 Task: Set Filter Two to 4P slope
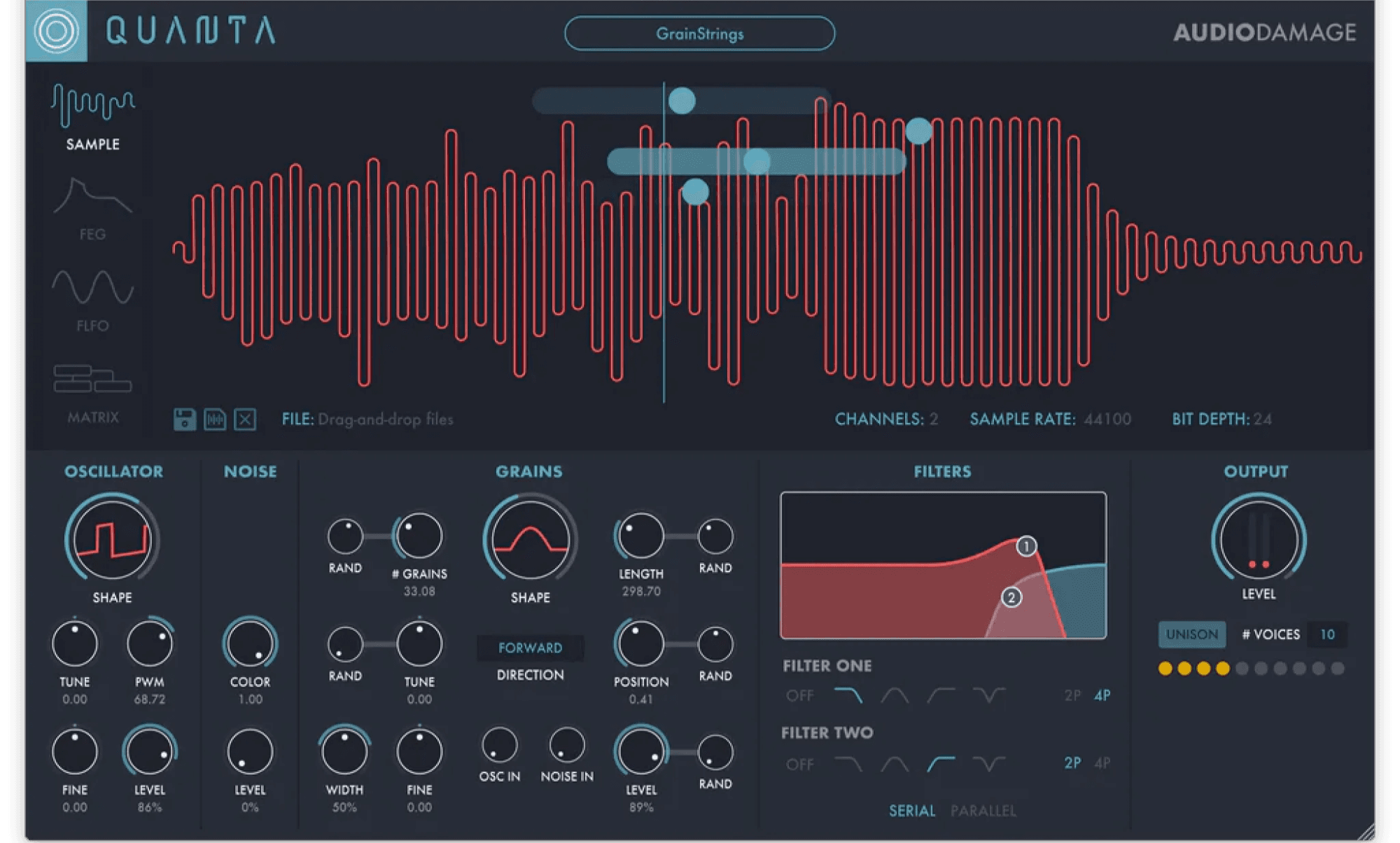1102,763
